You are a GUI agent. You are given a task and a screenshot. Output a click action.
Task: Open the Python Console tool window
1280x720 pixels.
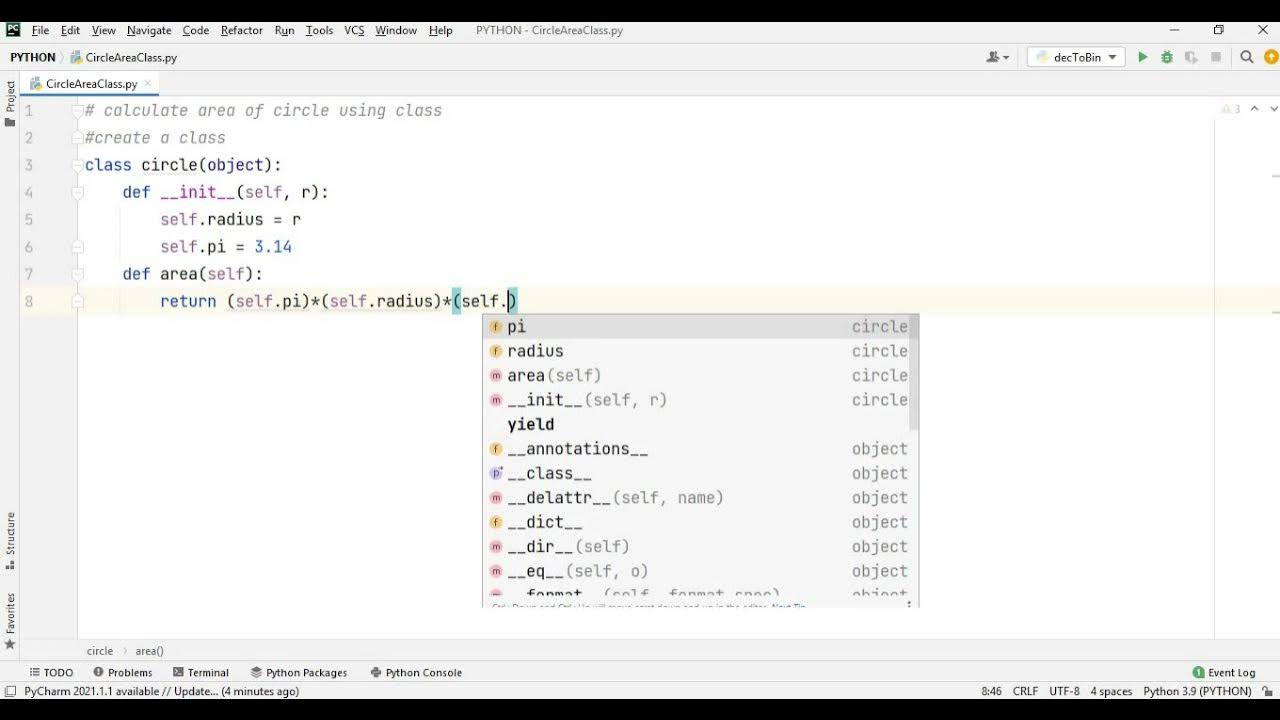[x=416, y=673]
